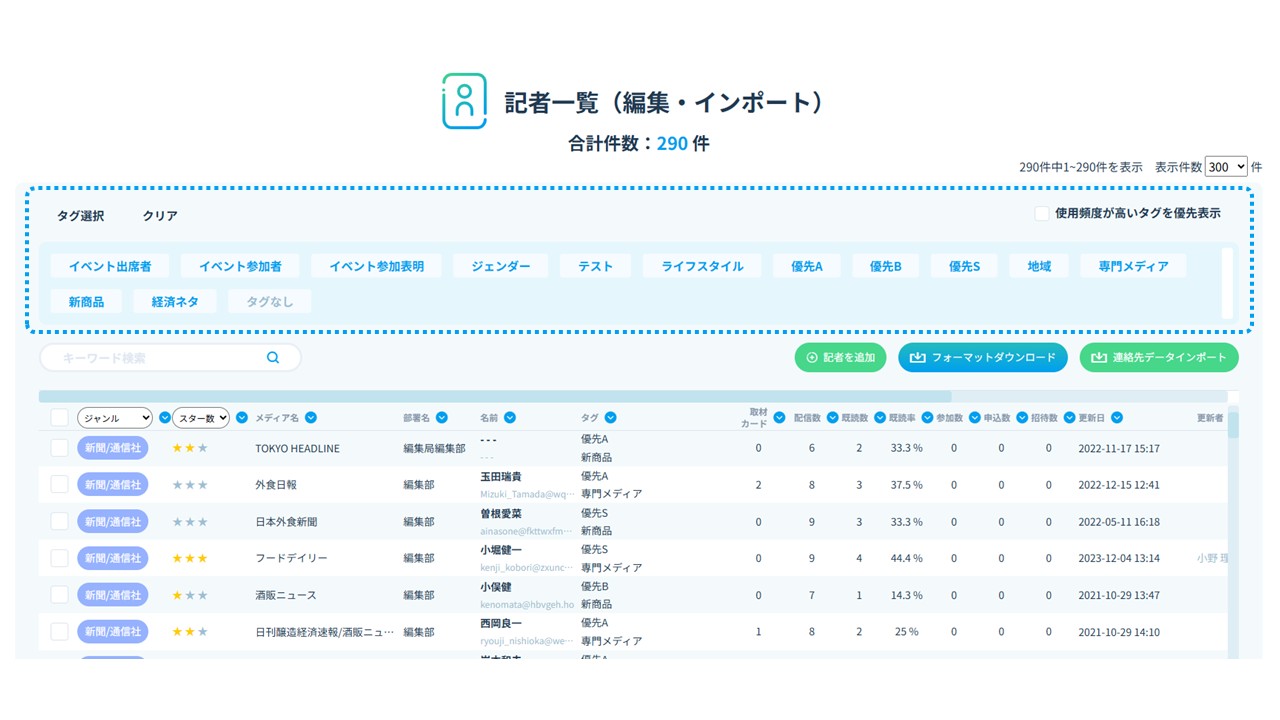Image resolution: width=1280 pixels, height=720 pixels.
Task: Click sort arrow beside 更新日
Action: (x=1116, y=418)
